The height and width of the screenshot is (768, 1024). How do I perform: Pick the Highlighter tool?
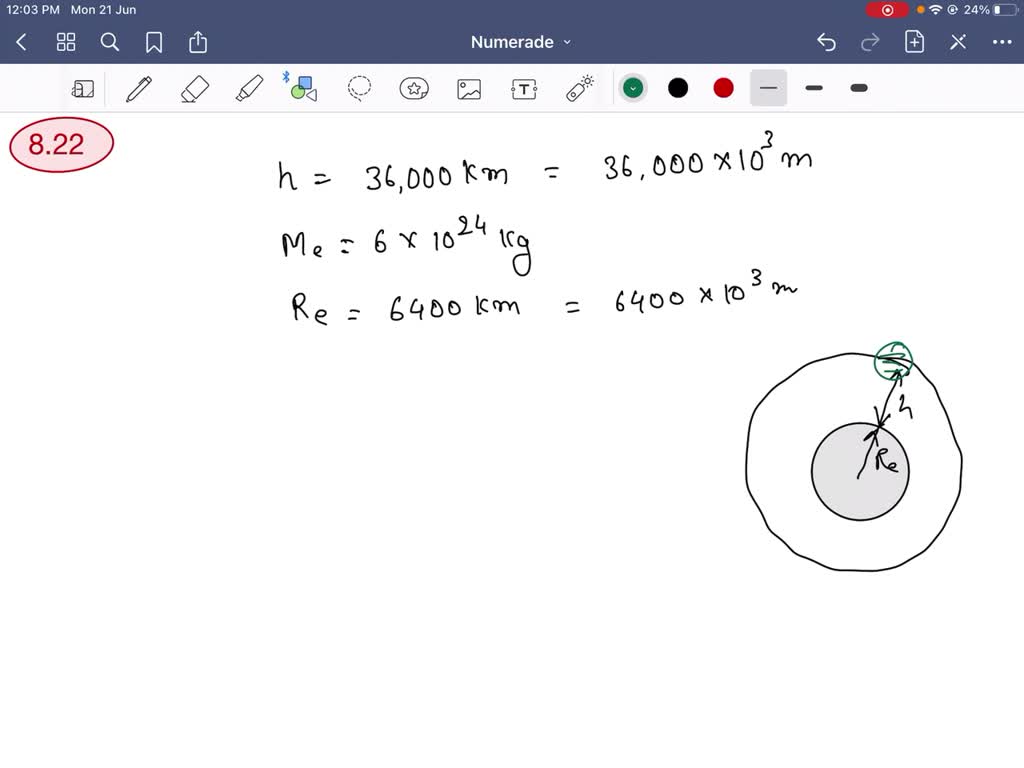(249, 88)
